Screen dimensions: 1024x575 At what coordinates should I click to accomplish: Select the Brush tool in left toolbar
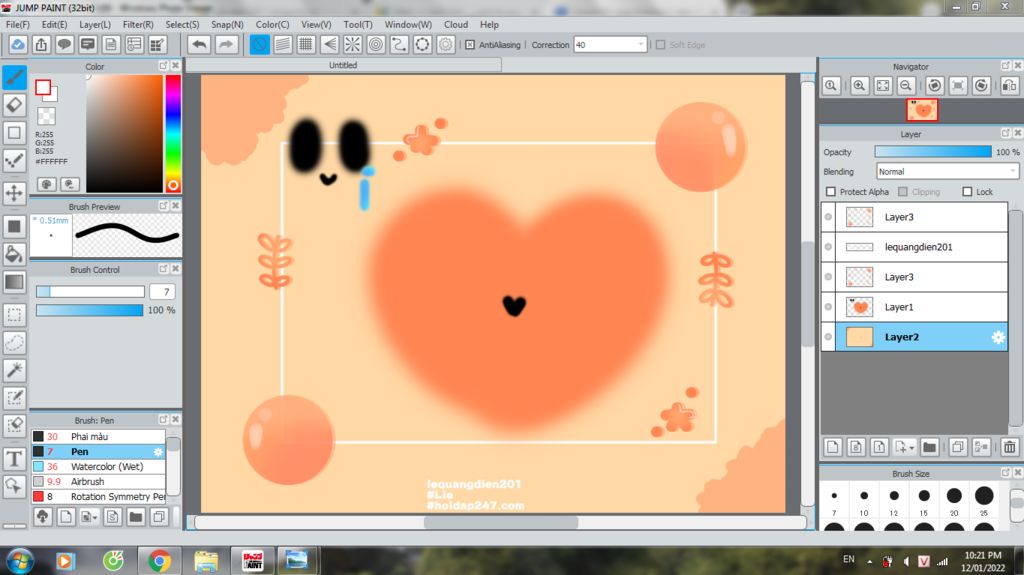coord(14,77)
